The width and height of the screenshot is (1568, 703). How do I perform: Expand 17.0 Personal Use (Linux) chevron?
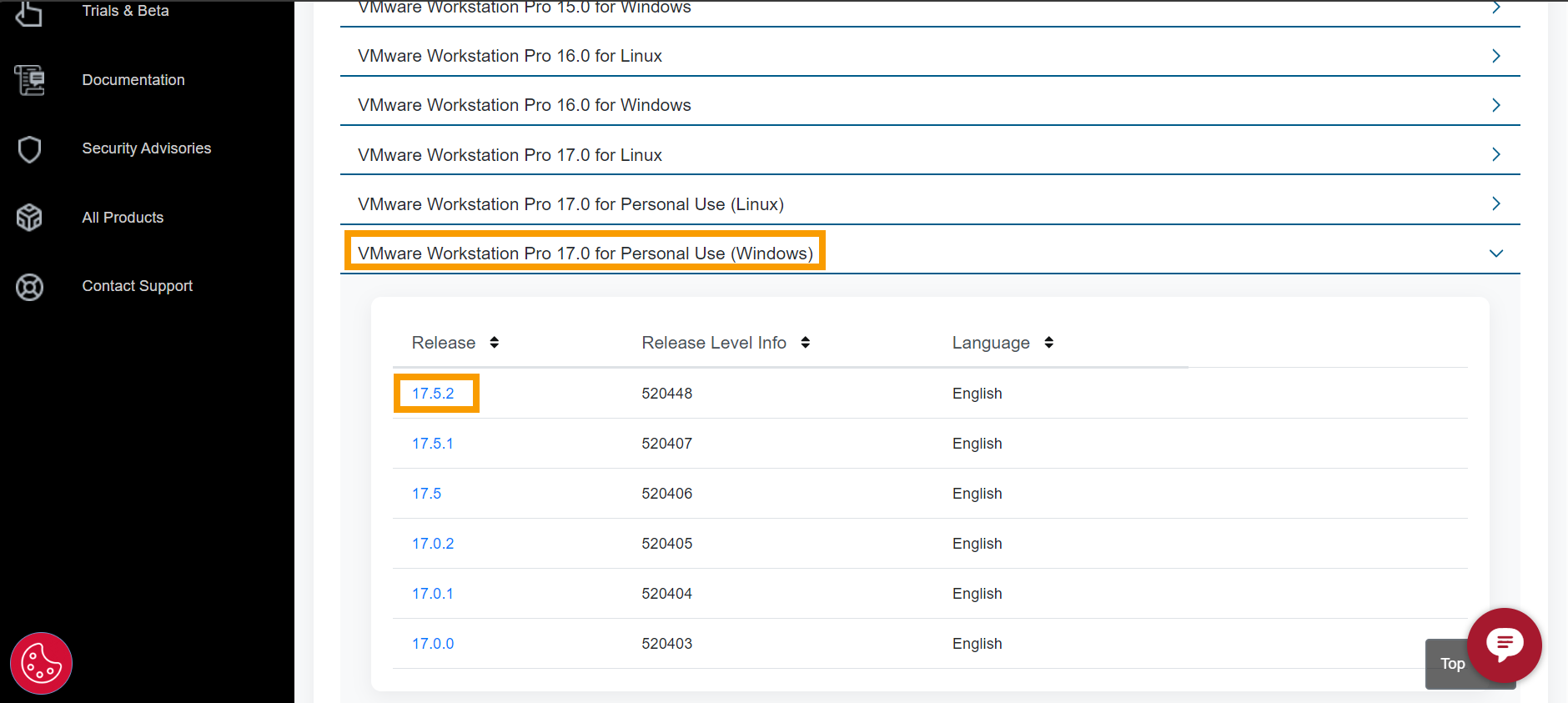(1496, 203)
